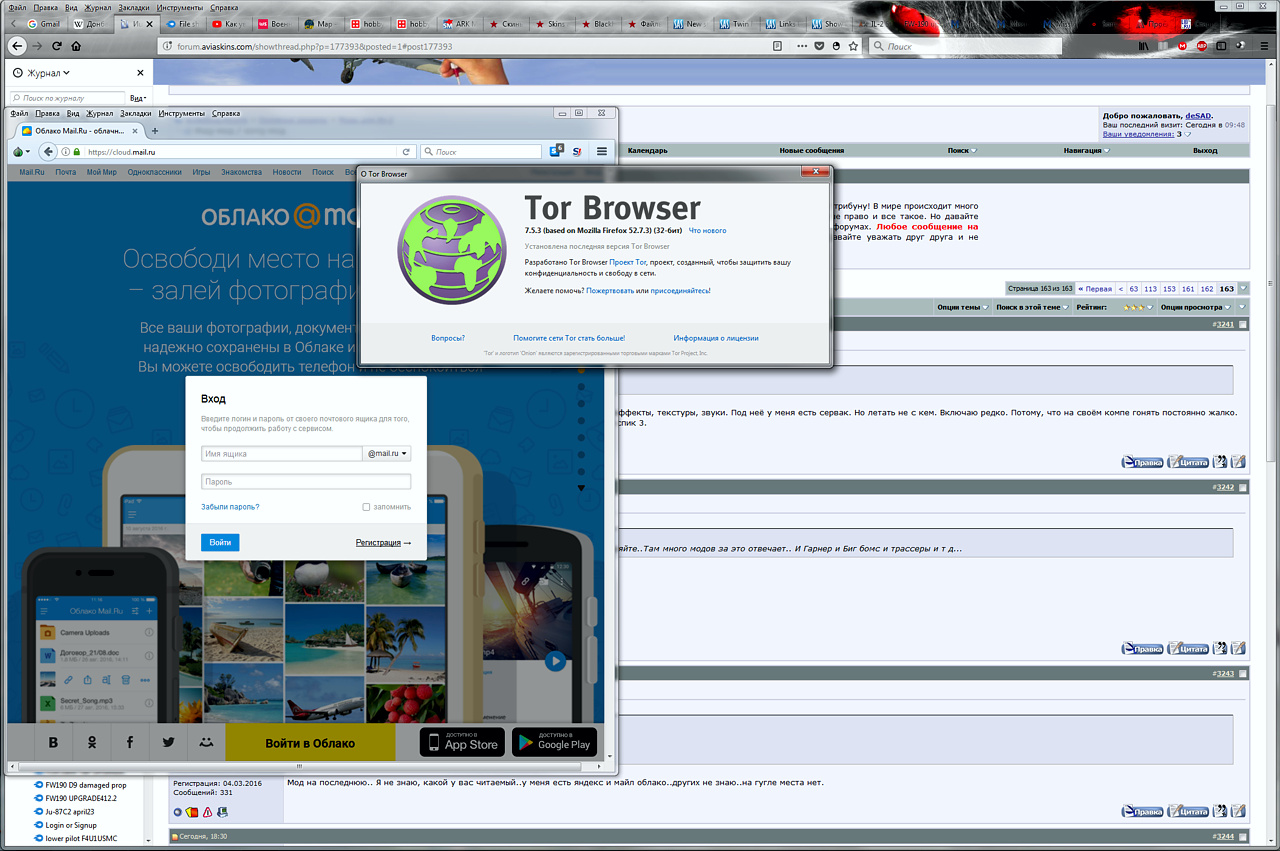Open the Опции темы dropdown
The height and width of the screenshot is (851, 1280).
[x=961, y=307]
